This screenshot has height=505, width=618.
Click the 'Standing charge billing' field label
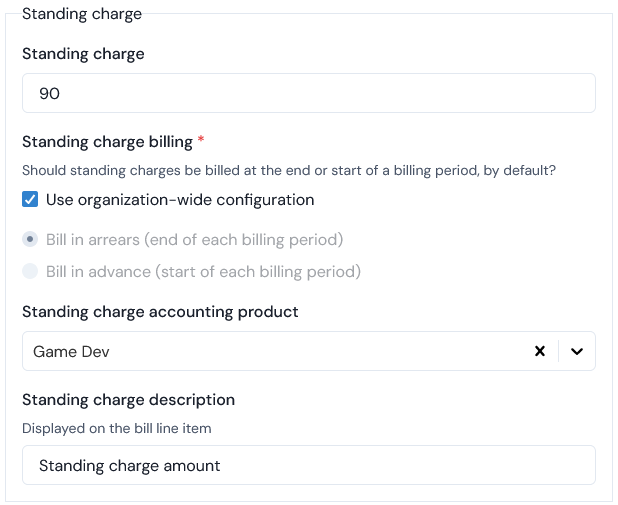click(107, 142)
